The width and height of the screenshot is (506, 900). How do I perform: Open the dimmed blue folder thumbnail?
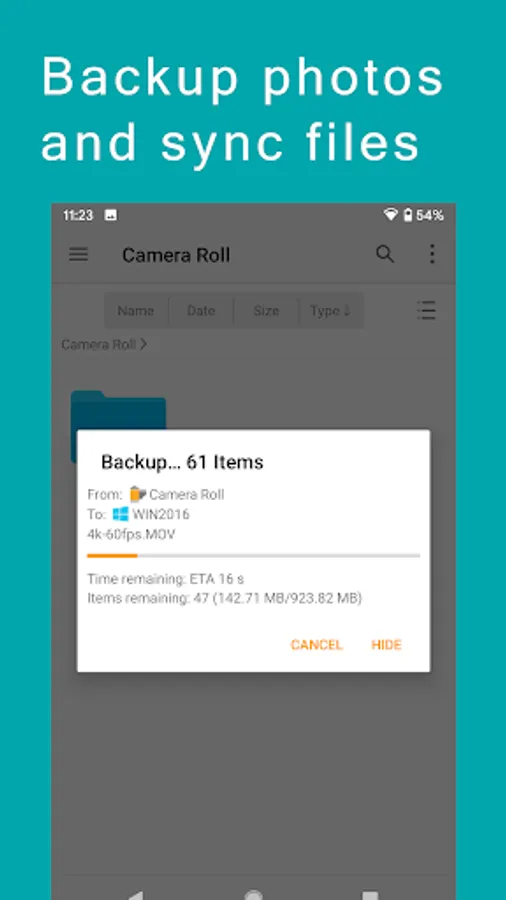coord(118,410)
